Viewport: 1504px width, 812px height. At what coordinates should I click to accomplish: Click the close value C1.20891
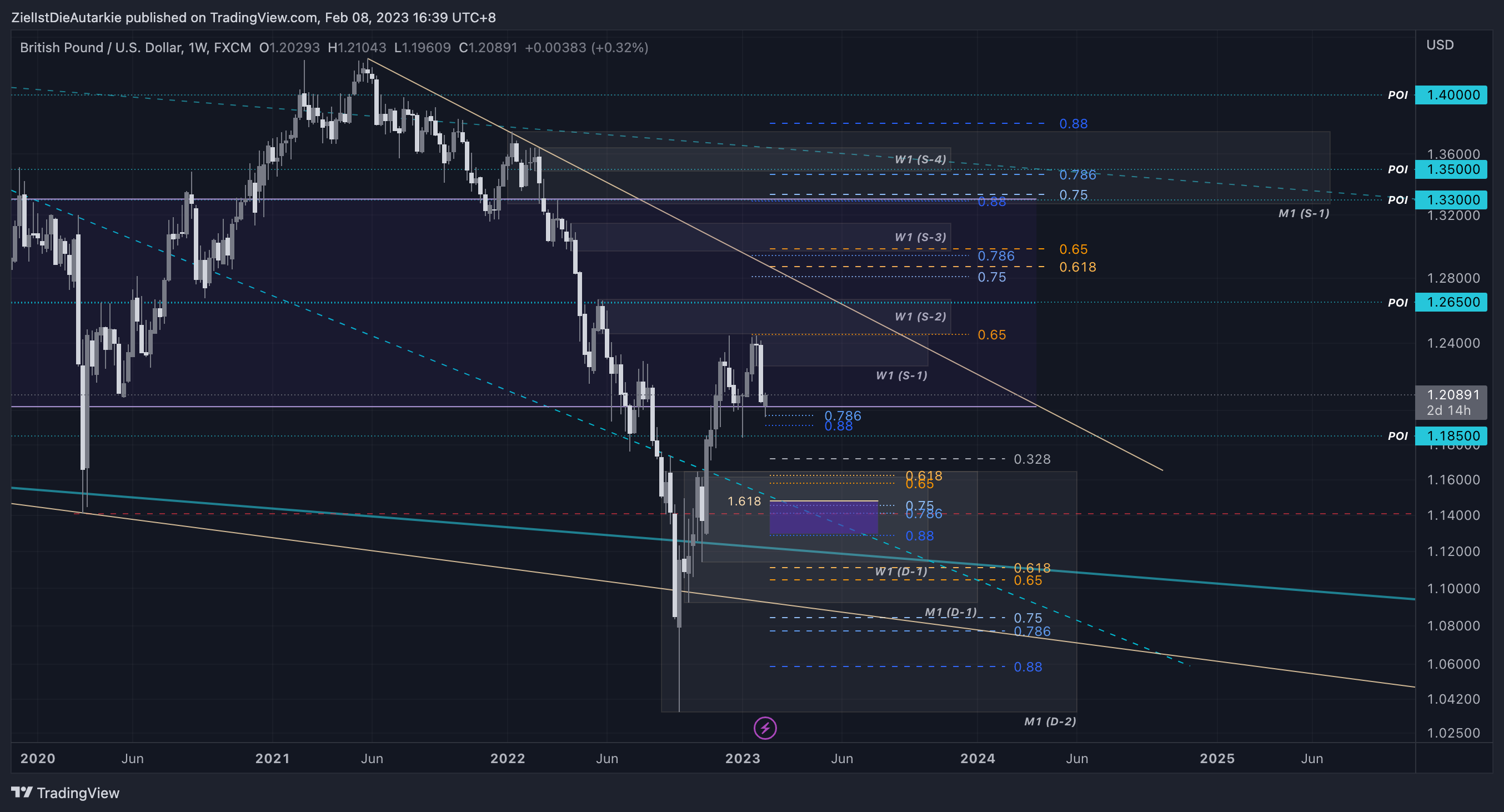click(x=488, y=47)
